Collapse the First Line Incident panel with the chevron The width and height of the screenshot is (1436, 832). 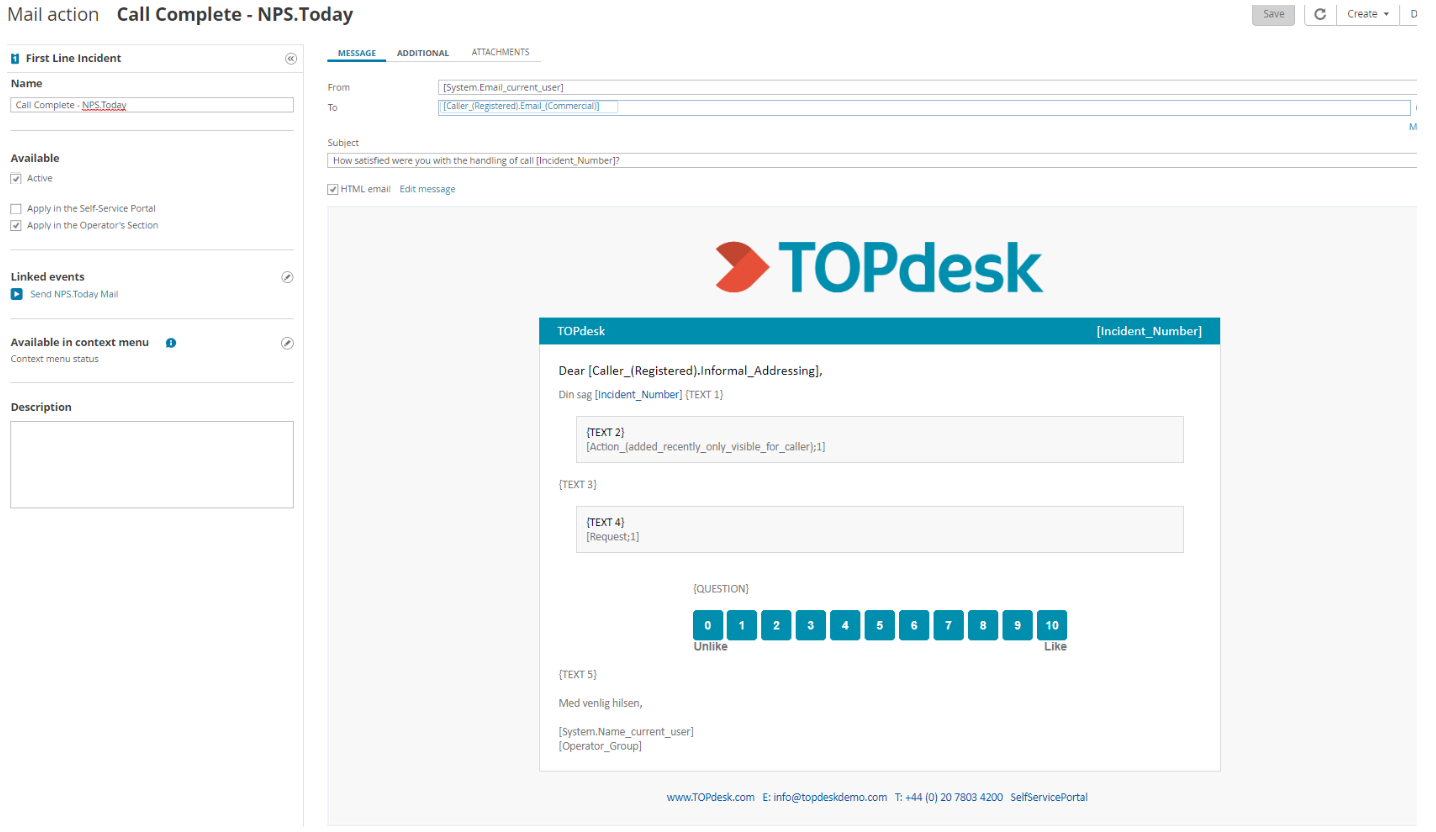291,58
